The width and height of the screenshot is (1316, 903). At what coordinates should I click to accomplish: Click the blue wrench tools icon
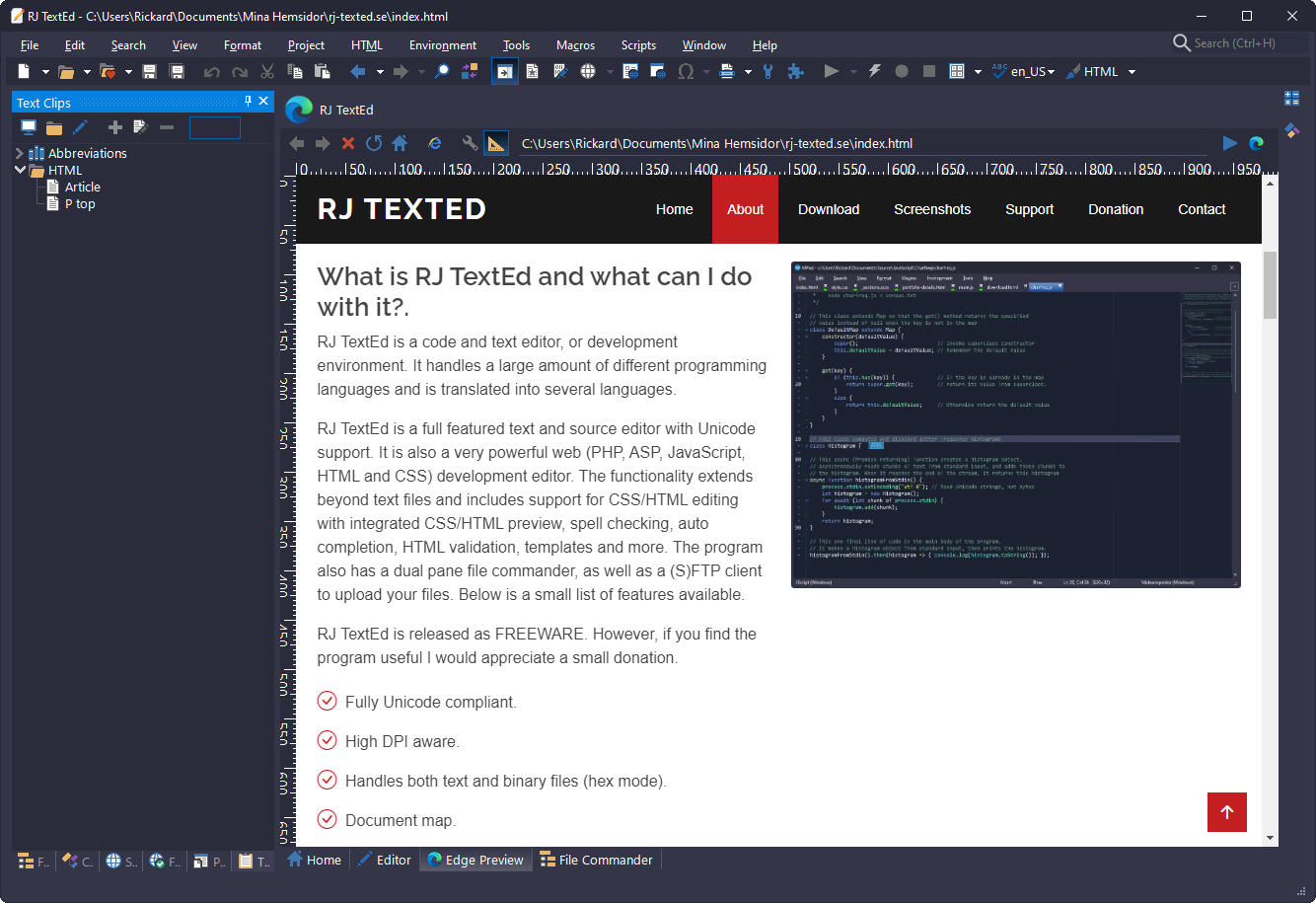pyautogui.click(x=768, y=72)
